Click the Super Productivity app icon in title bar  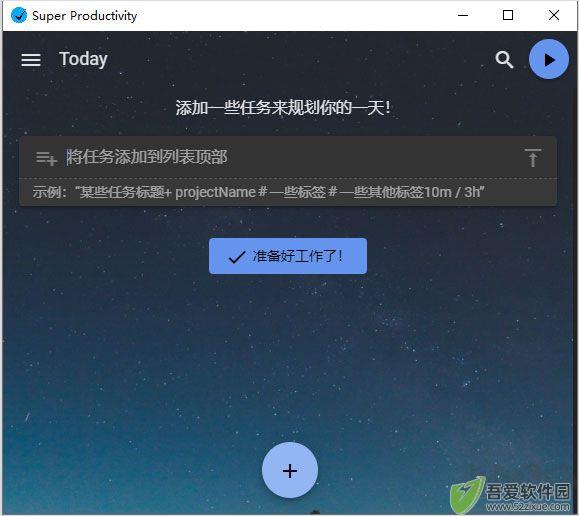tap(19, 16)
